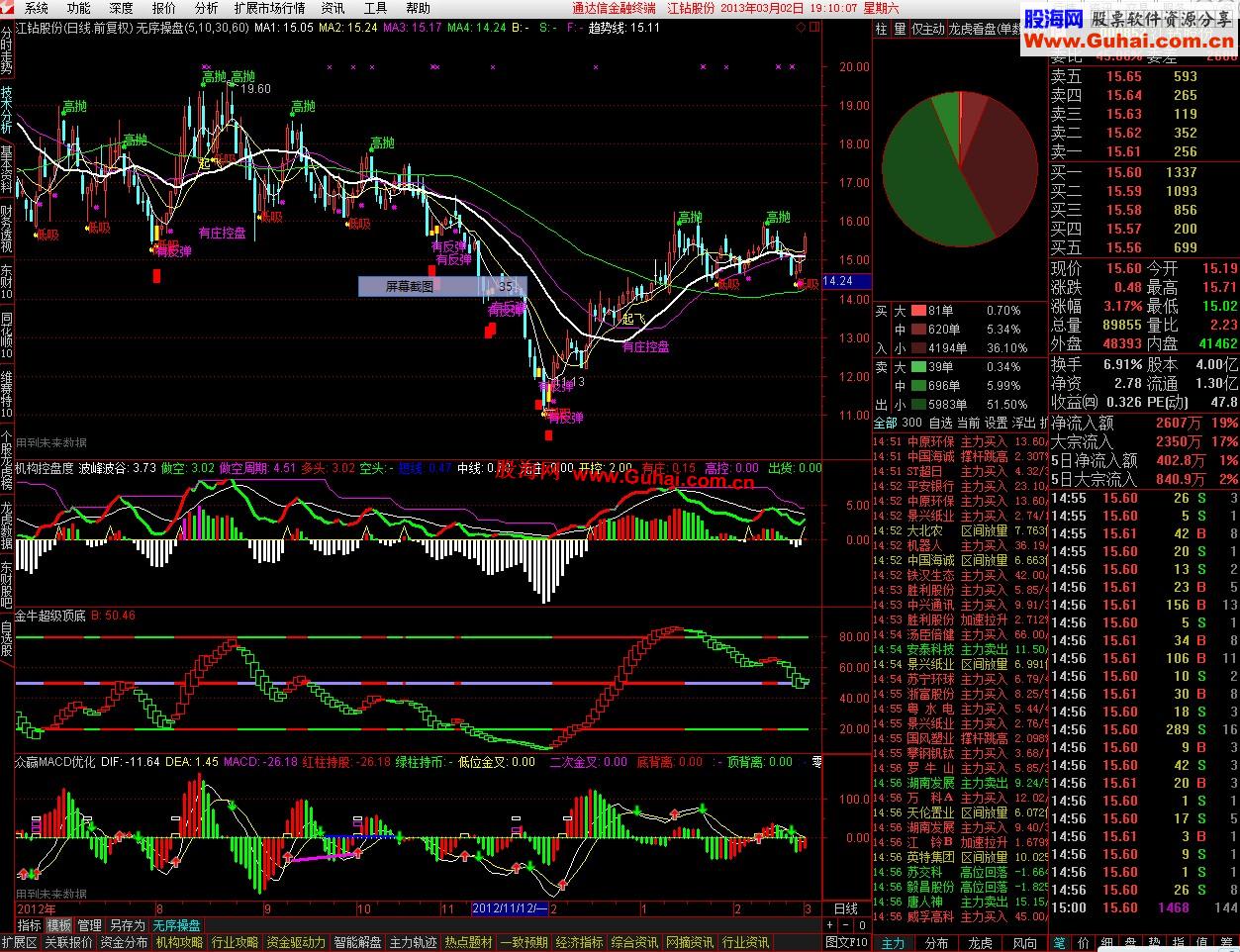The image size is (1240, 952).
Task: Select the 基本资料 sidebar tab
Action: [x=7, y=168]
